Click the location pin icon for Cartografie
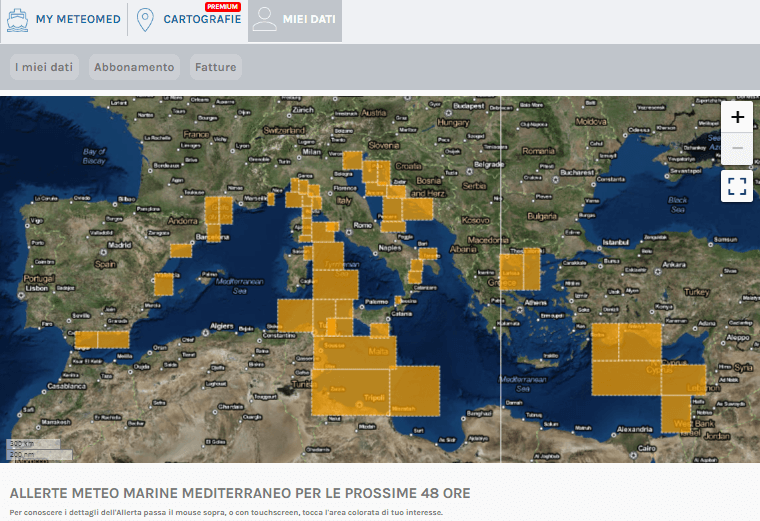The width and height of the screenshot is (760, 521). (145, 20)
